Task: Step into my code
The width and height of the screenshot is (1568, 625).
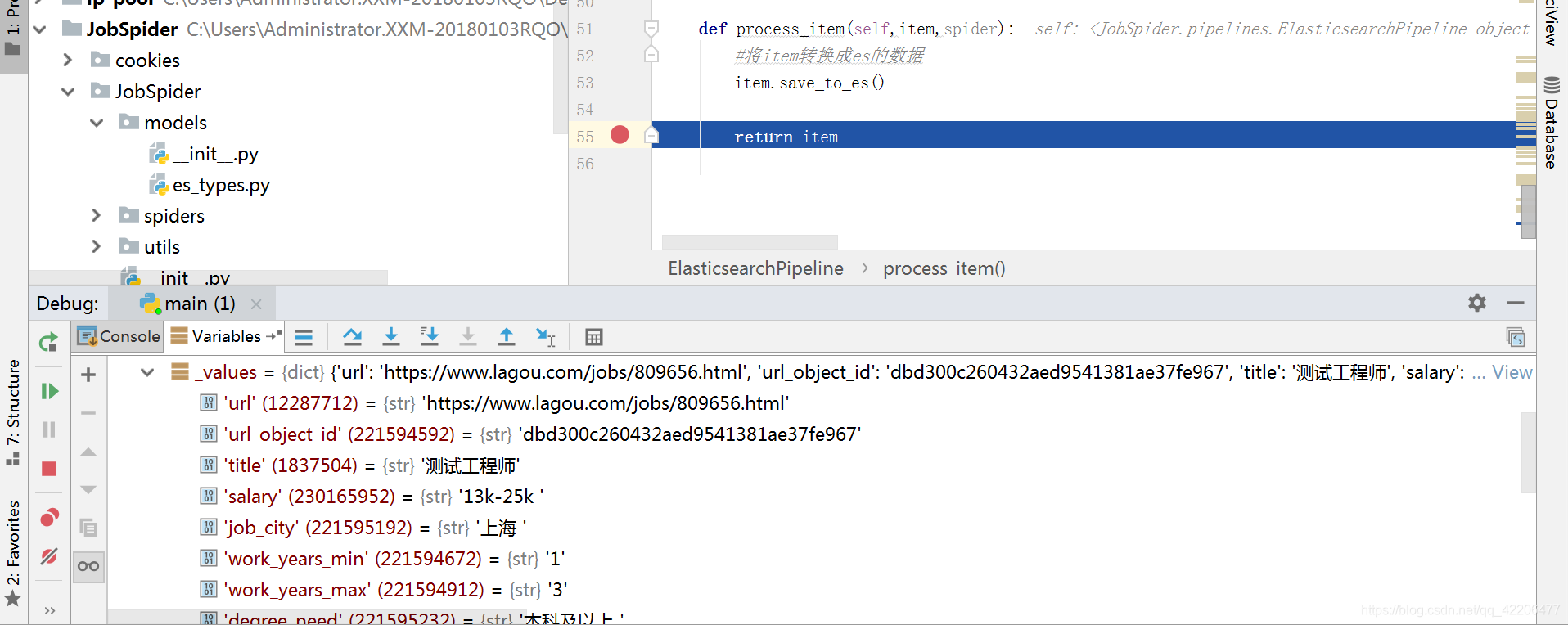Action: (x=430, y=337)
